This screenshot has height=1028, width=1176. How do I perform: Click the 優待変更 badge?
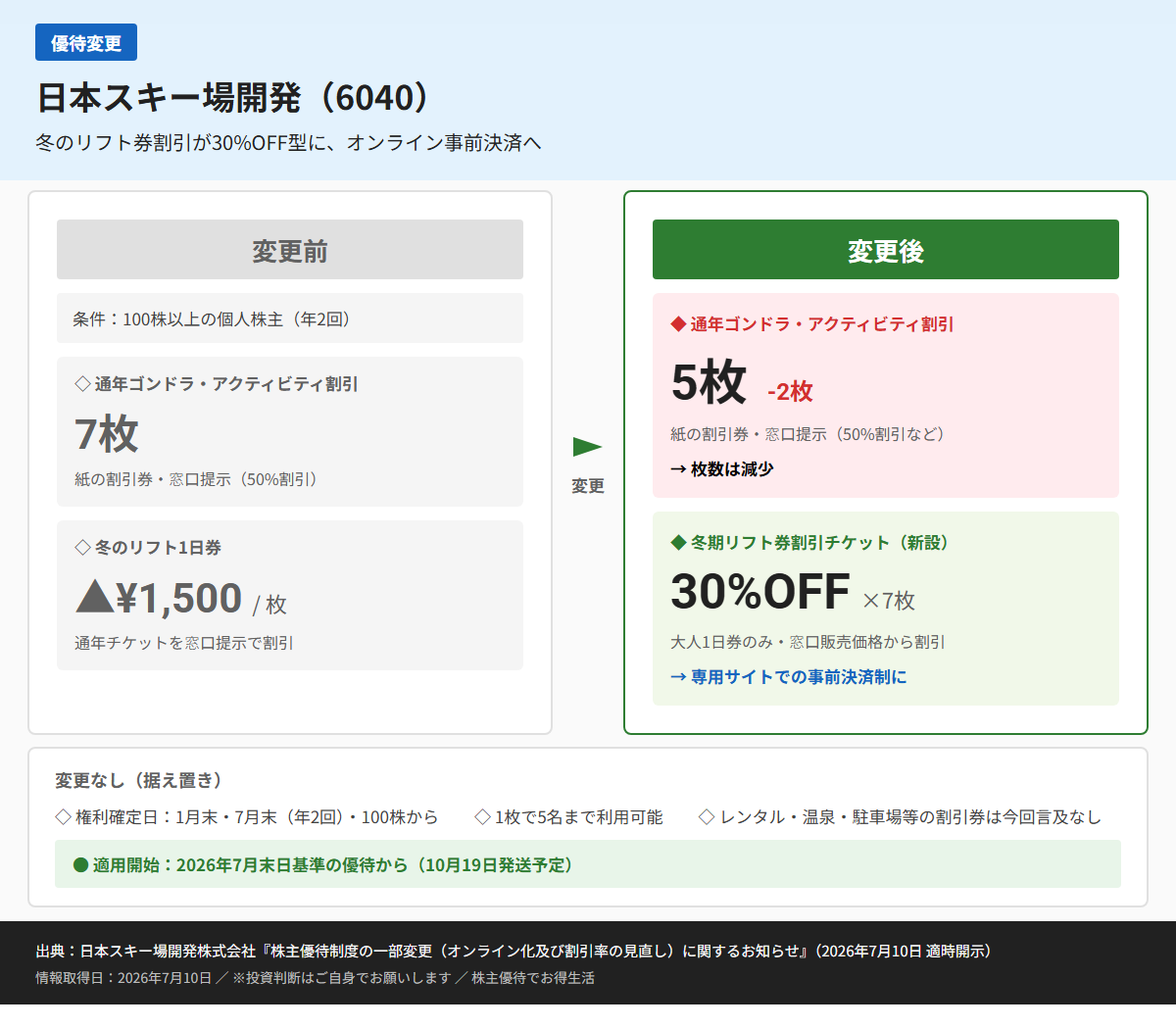pyautogui.click(x=86, y=43)
